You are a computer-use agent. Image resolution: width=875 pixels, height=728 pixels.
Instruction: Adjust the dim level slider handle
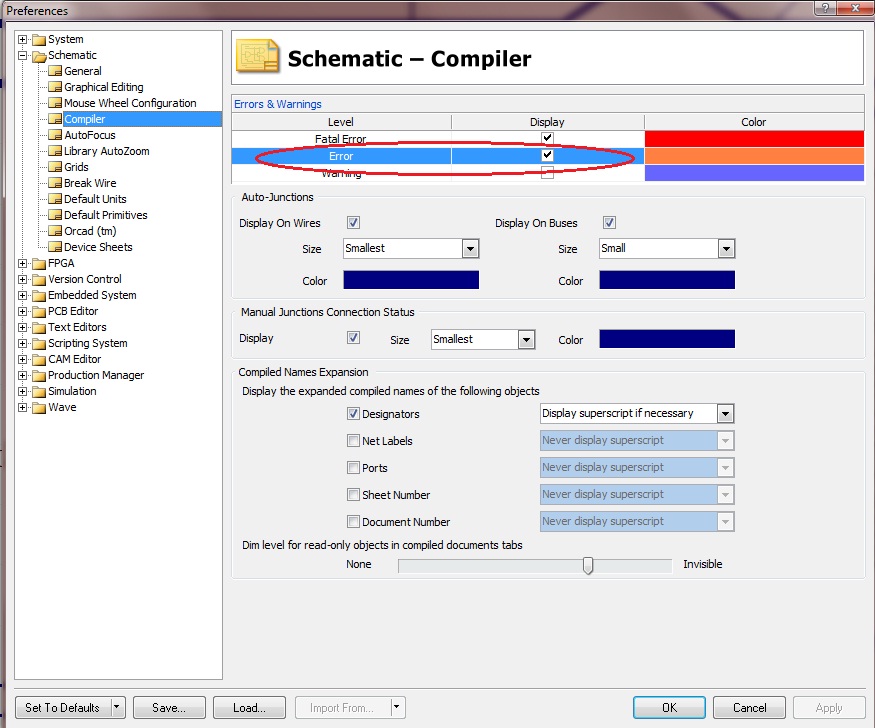(x=588, y=565)
